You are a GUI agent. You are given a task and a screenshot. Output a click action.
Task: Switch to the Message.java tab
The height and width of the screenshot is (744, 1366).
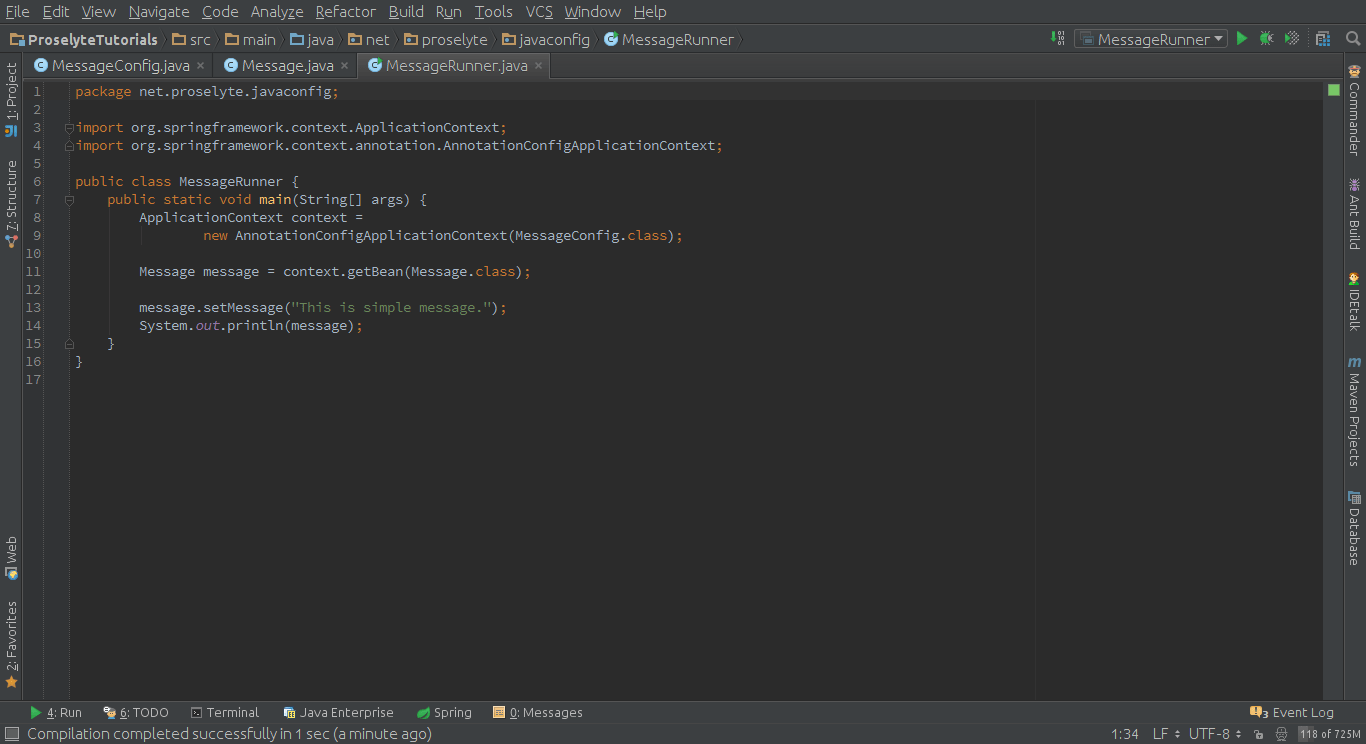pyautogui.click(x=283, y=64)
